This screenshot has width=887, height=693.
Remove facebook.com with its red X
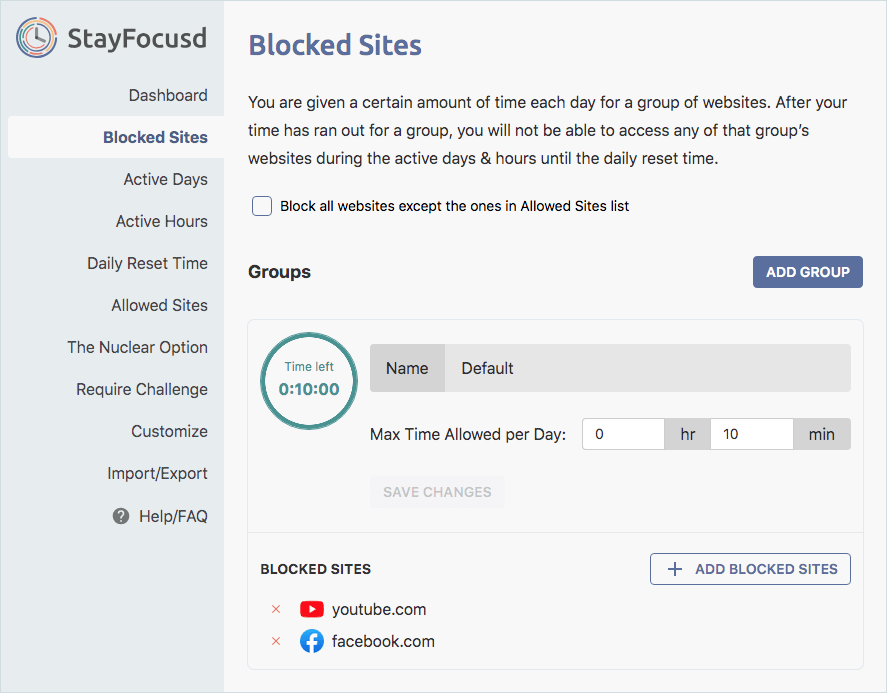[276, 641]
